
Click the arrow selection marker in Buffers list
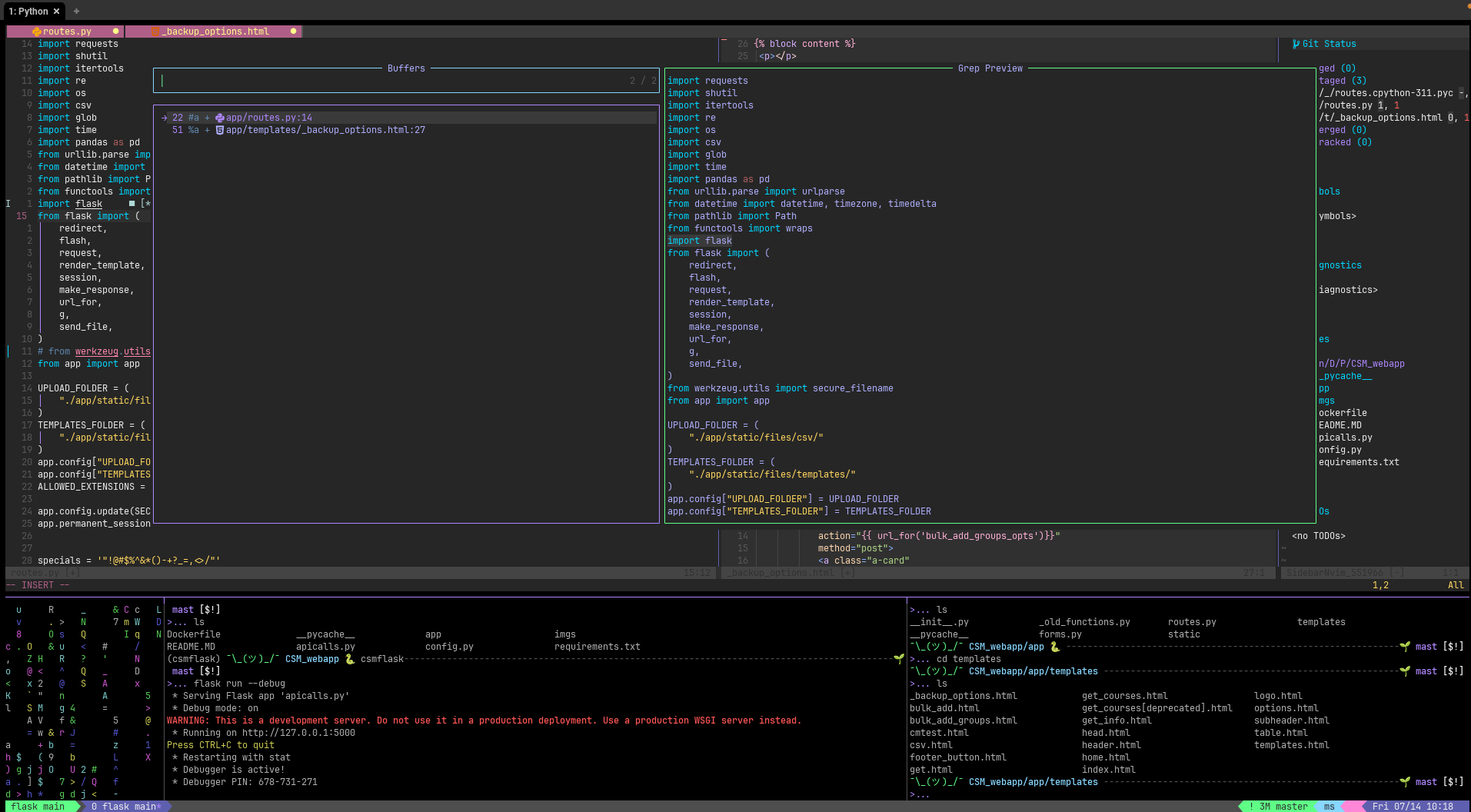(165, 118)
